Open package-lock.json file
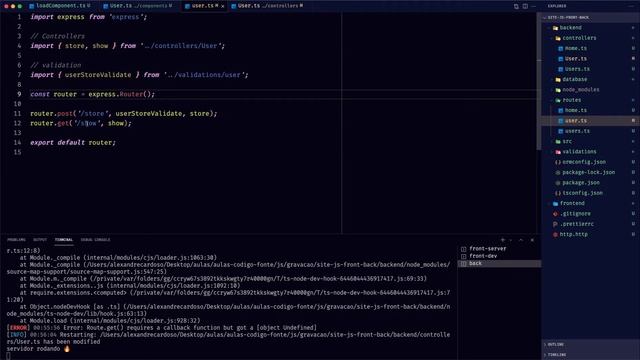The width and height of the screenshot is (640, 360). (591, 172)
